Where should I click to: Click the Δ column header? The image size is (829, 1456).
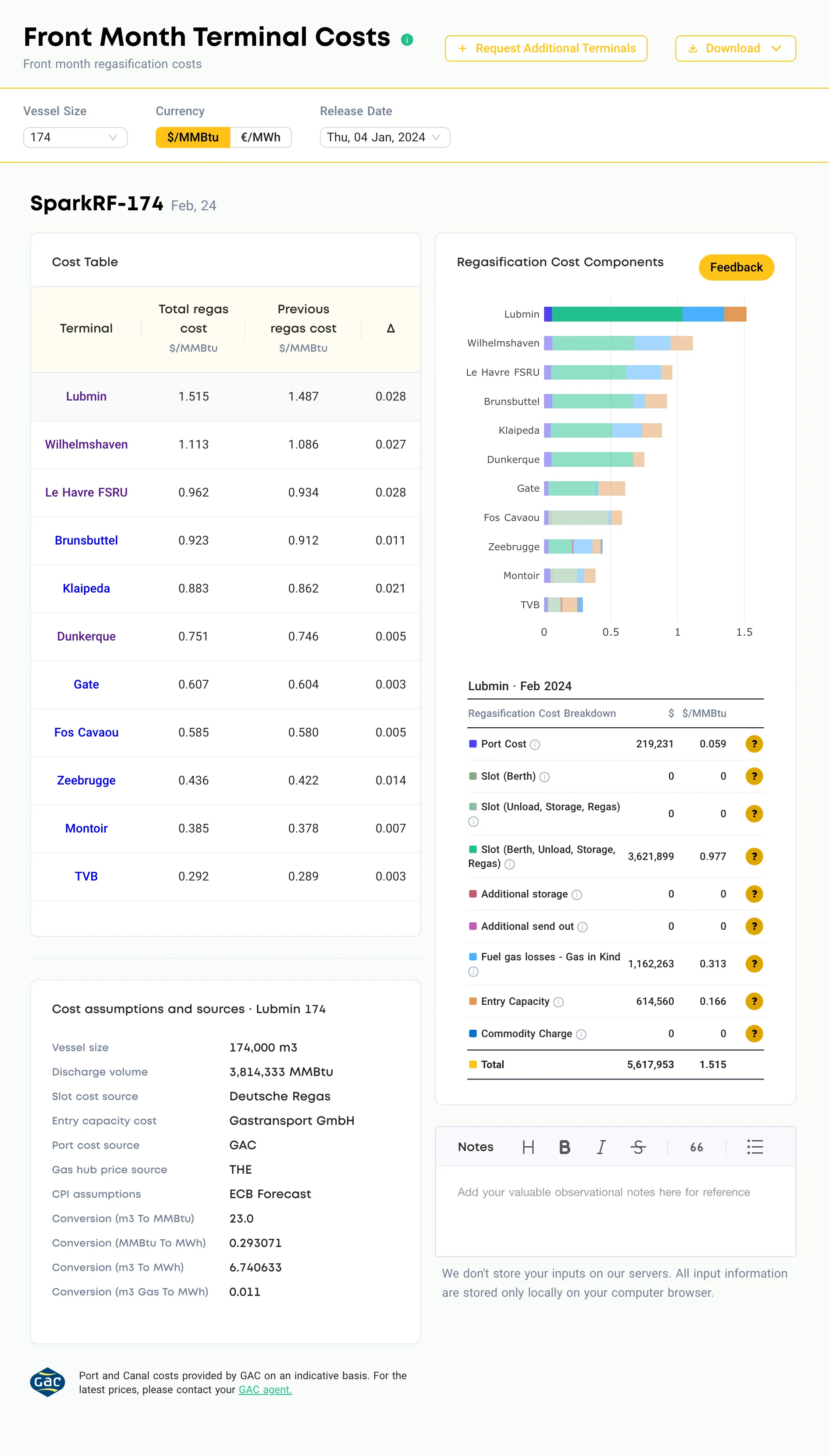coord(391,329)
